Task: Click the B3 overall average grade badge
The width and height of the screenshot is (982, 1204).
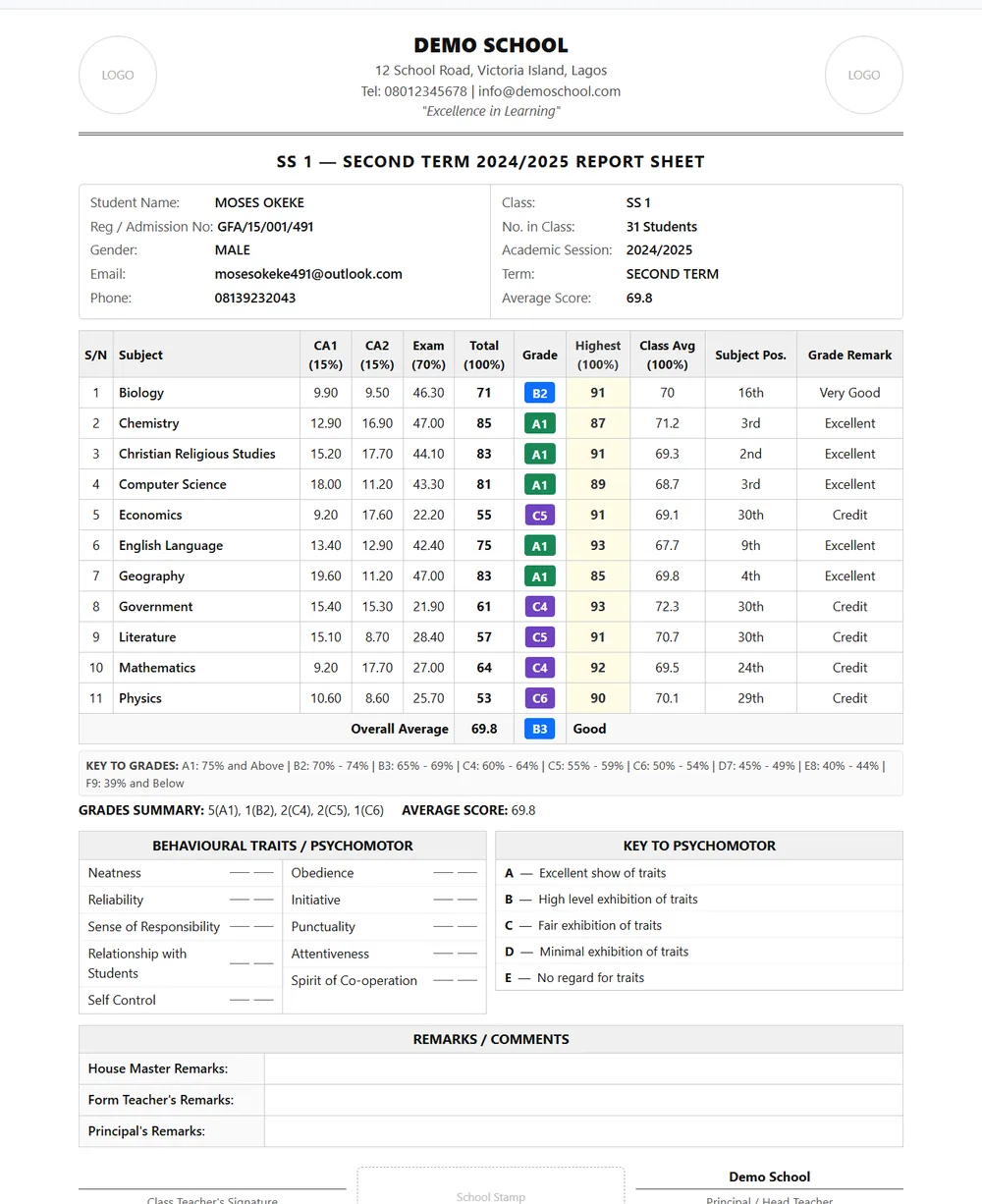Action: pyautogui.click(x=540, y=729)
